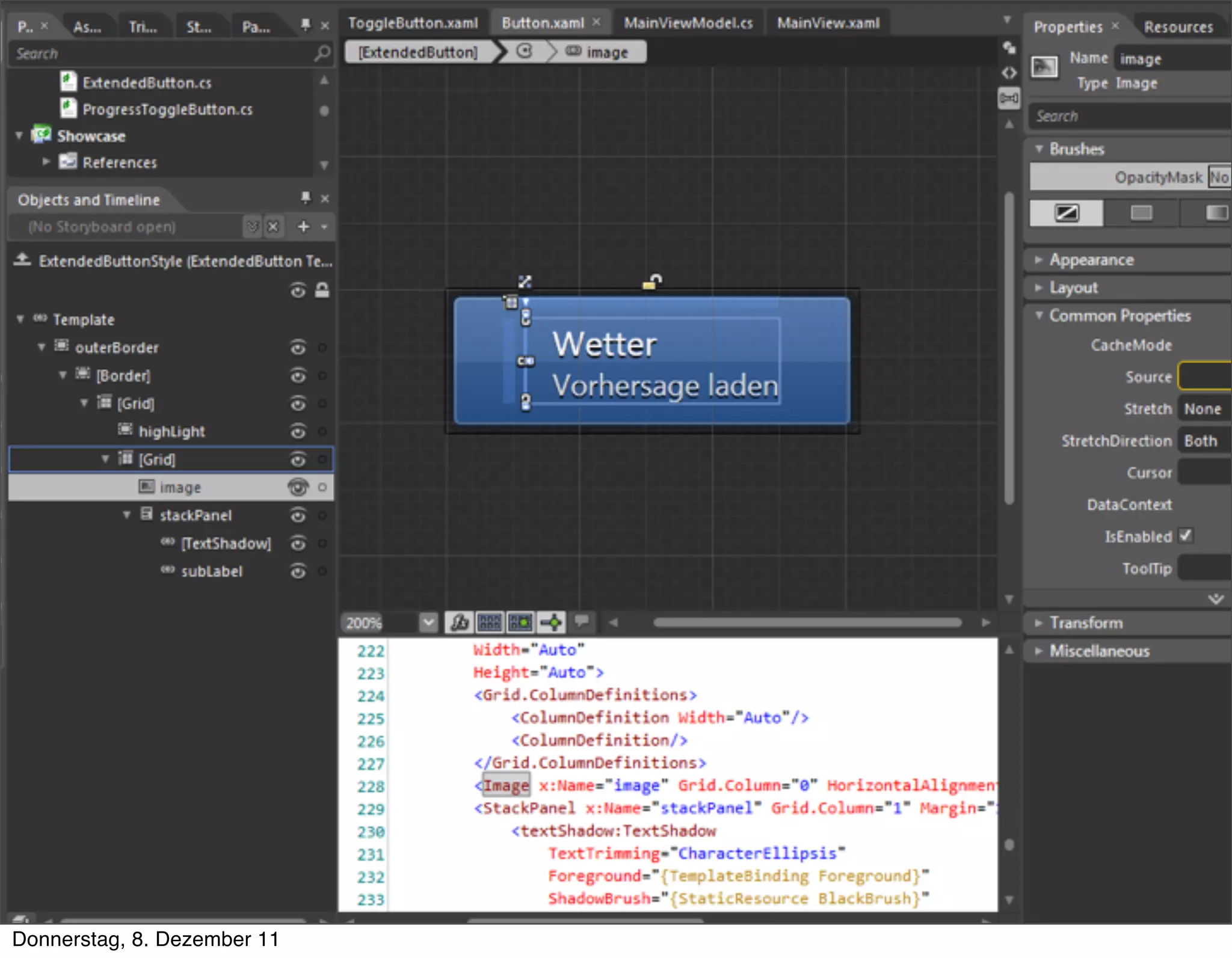Hide the highLight layer using its eye
1232x958 pixels.
click(x=298, y=431)
